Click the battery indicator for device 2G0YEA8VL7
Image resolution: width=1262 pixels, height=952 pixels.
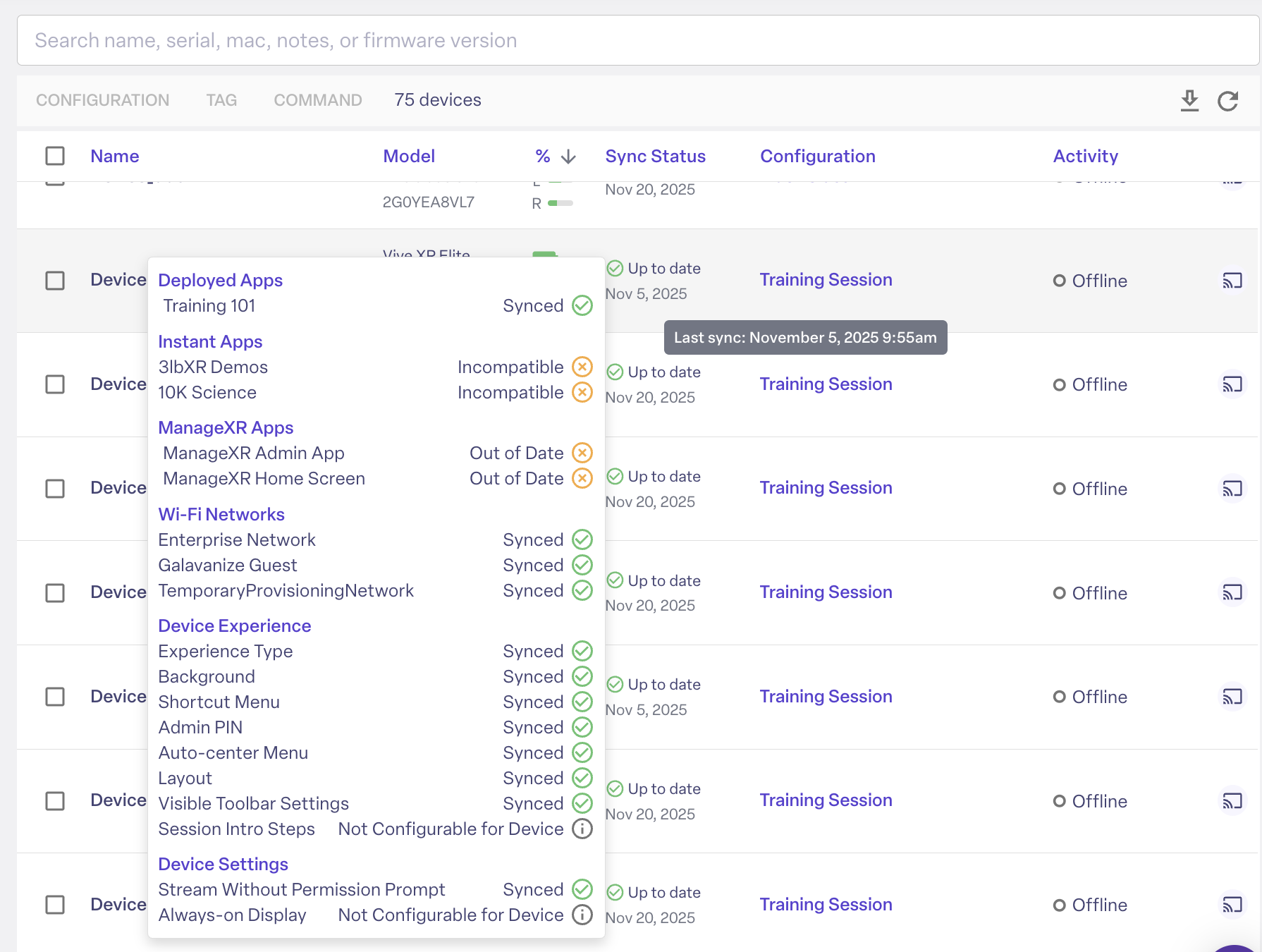point(559,202)
